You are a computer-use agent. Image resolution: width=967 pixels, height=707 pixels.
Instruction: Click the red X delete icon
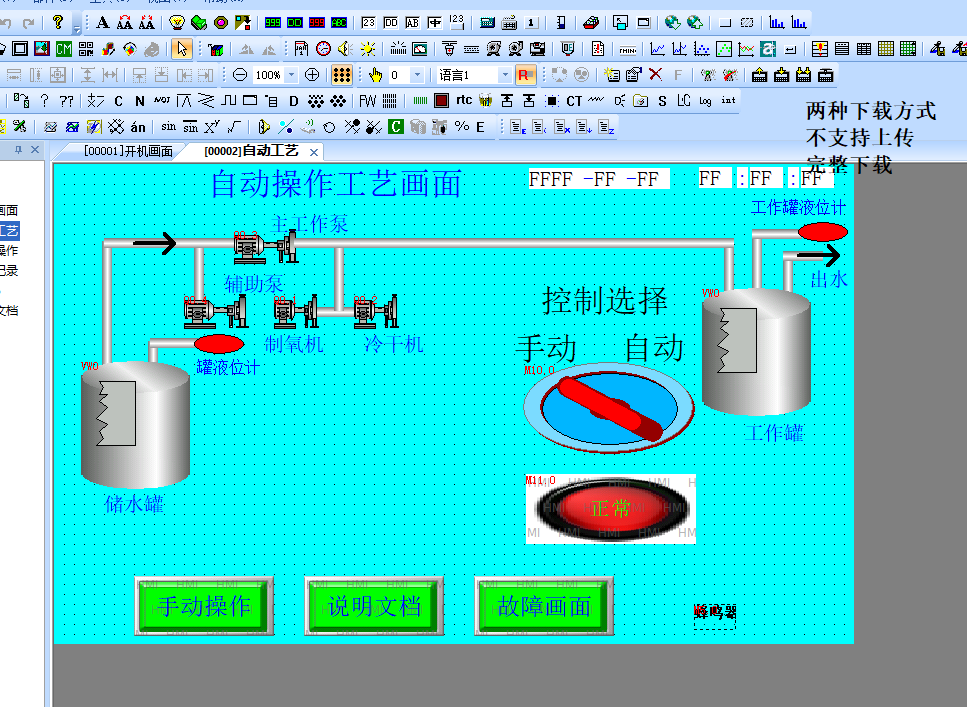[655, 75]
